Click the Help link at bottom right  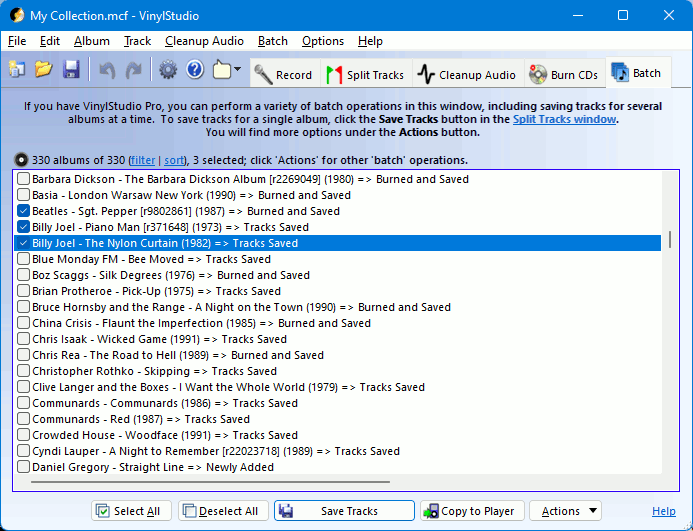(x=663, y=511)
